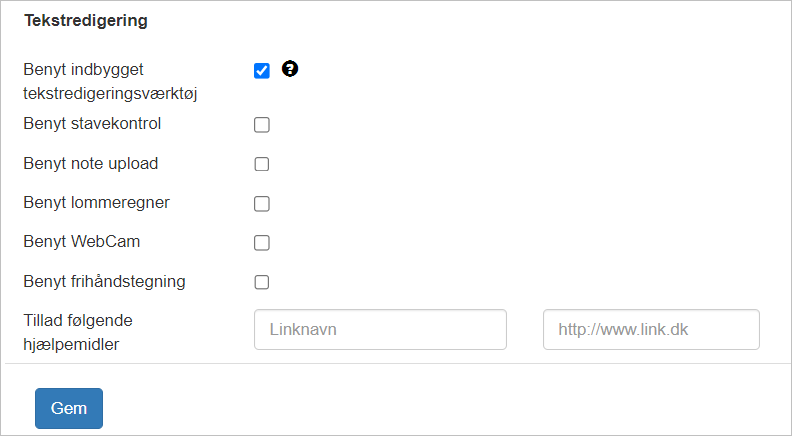Viewport: 792px width, 436px height.
Task: Click the Tekstredigering section heading
Action: point(86,21)
